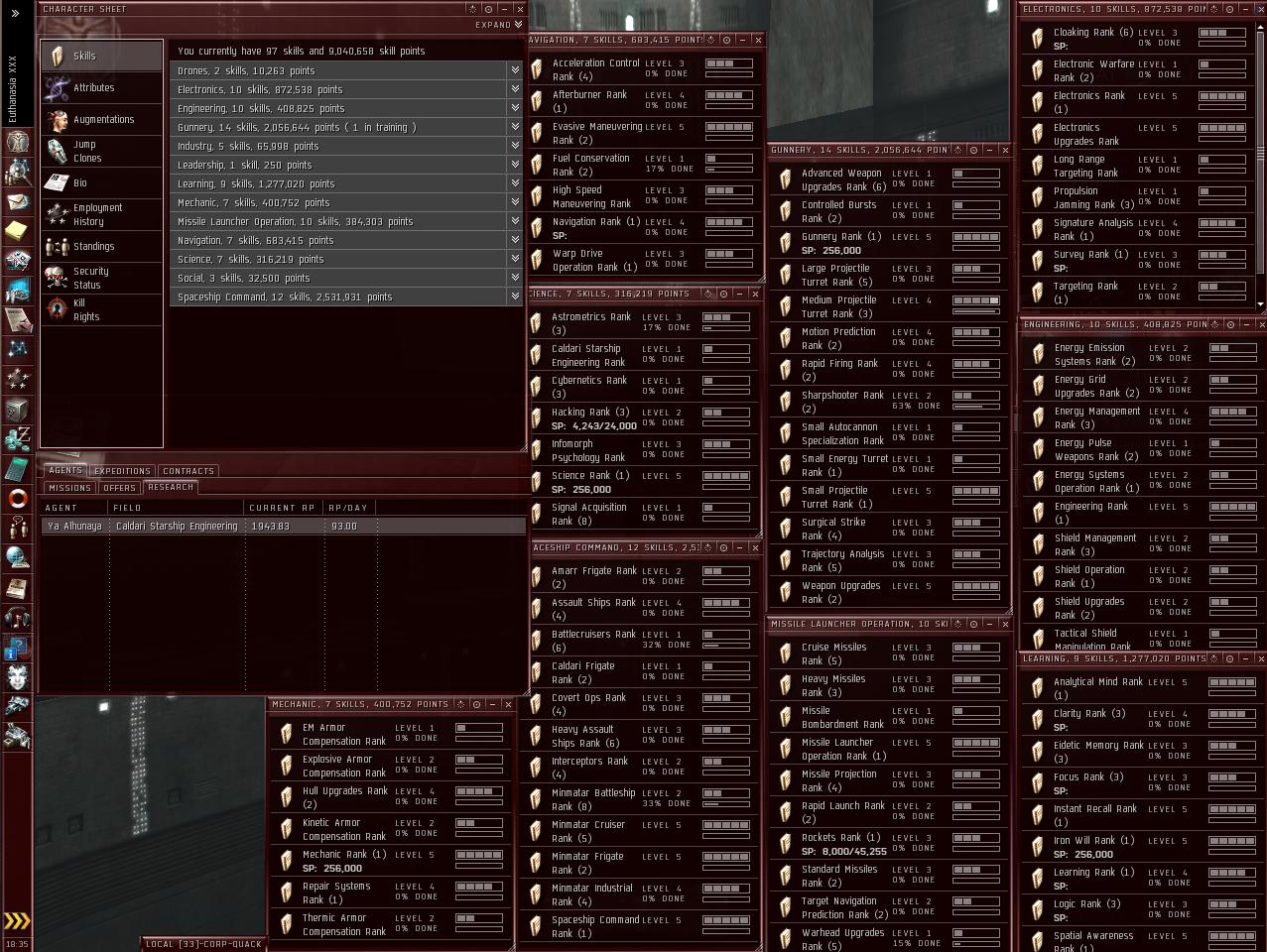Open the character sheet icon in the sidebar

17,142
